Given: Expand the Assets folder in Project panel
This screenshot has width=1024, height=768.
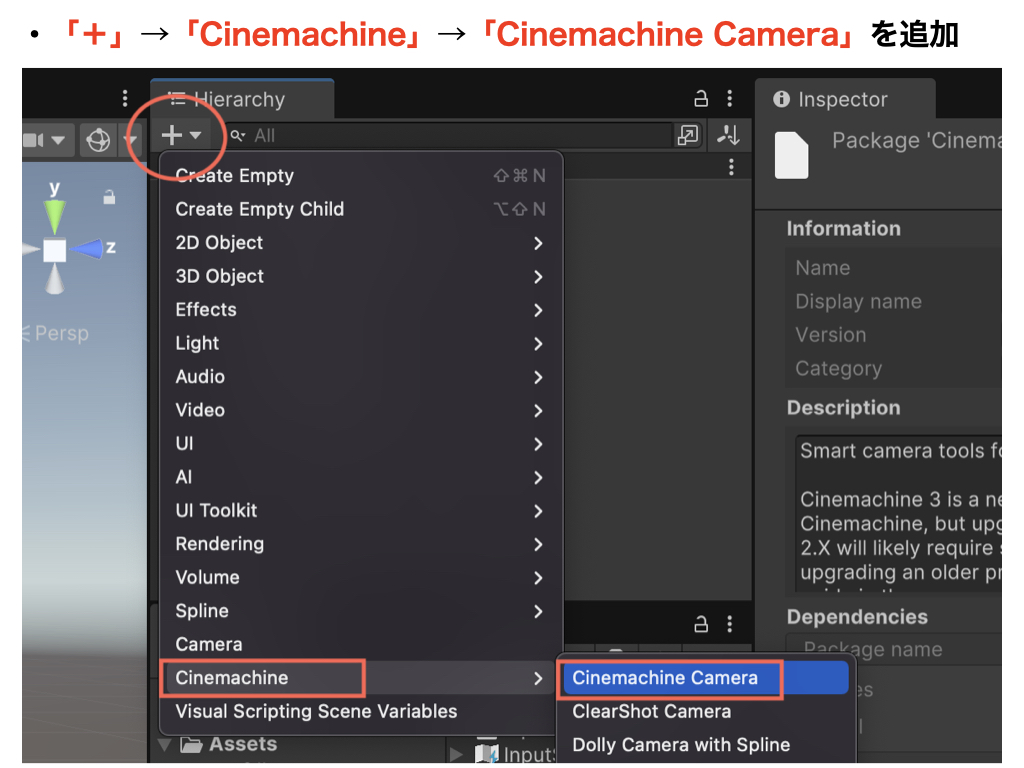Looking at the screenshot, I should 165,745.
